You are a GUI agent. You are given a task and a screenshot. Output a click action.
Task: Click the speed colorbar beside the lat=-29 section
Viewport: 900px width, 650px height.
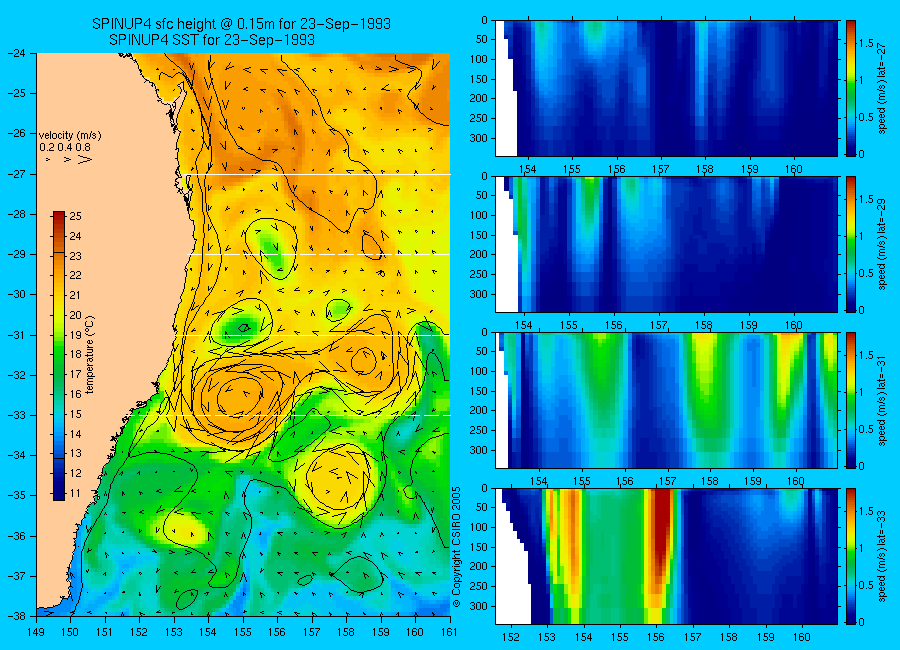click(851, 244)
